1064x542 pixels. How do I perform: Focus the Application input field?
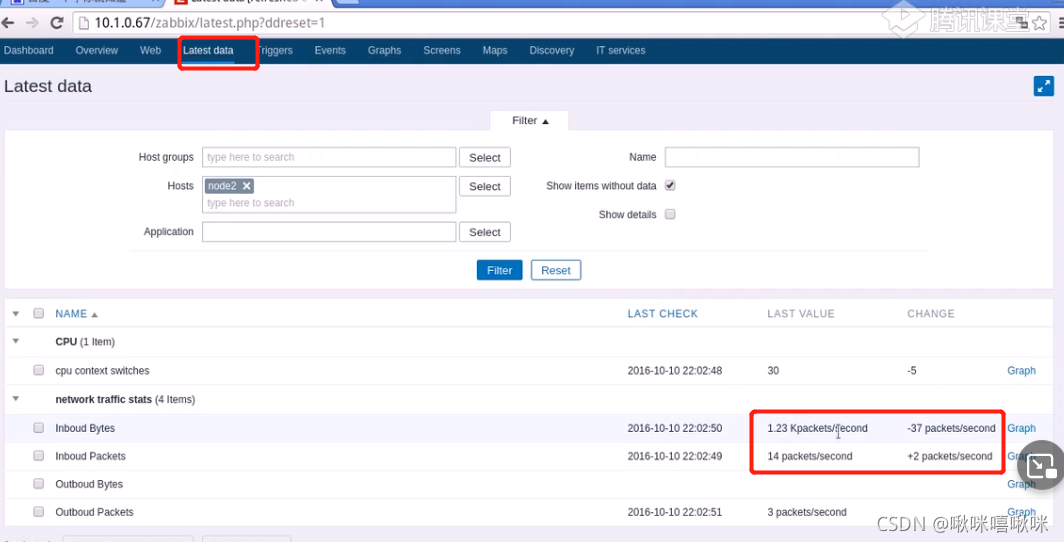coord(329,232)
